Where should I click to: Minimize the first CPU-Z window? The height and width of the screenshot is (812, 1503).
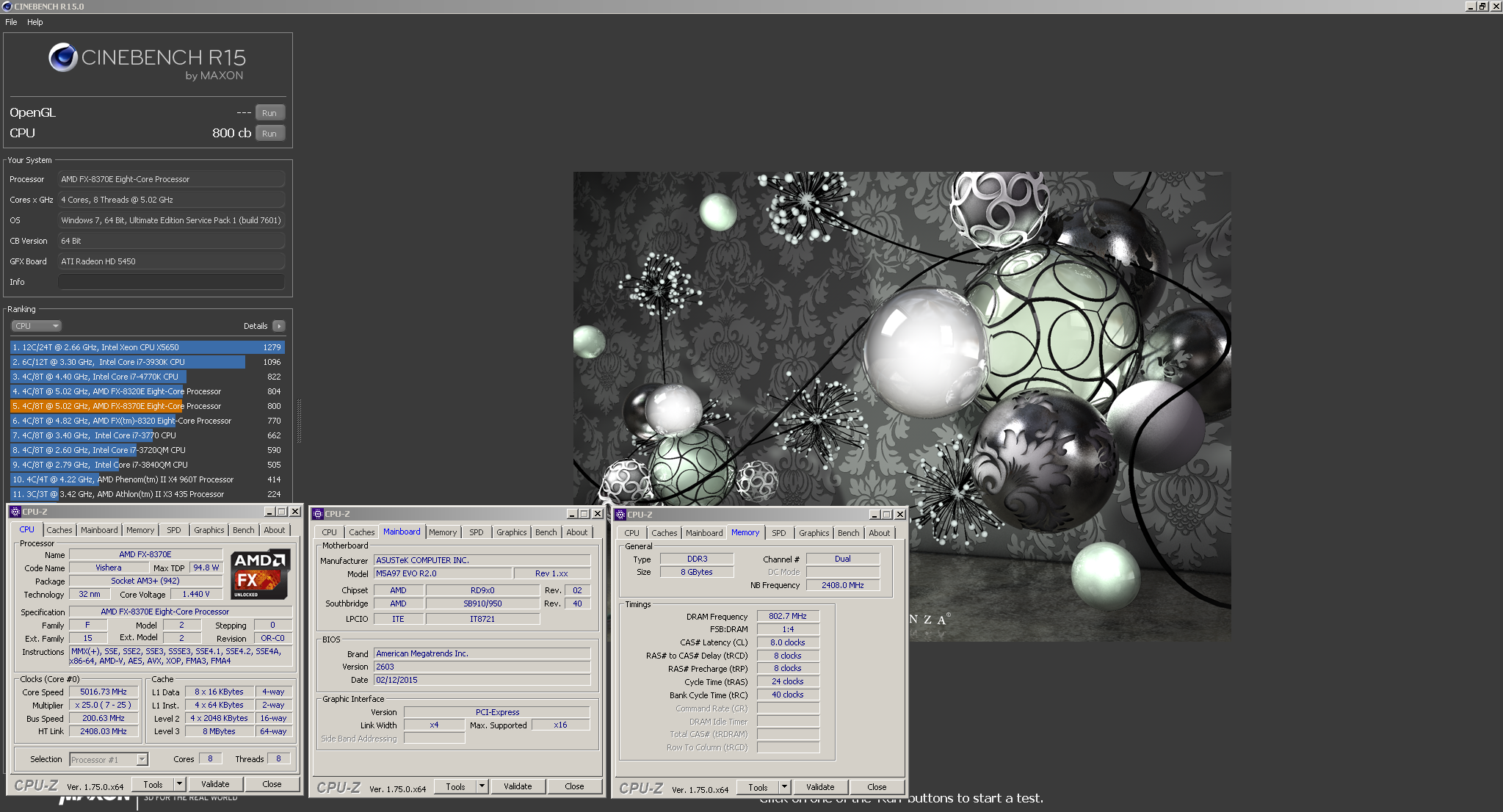269,512
